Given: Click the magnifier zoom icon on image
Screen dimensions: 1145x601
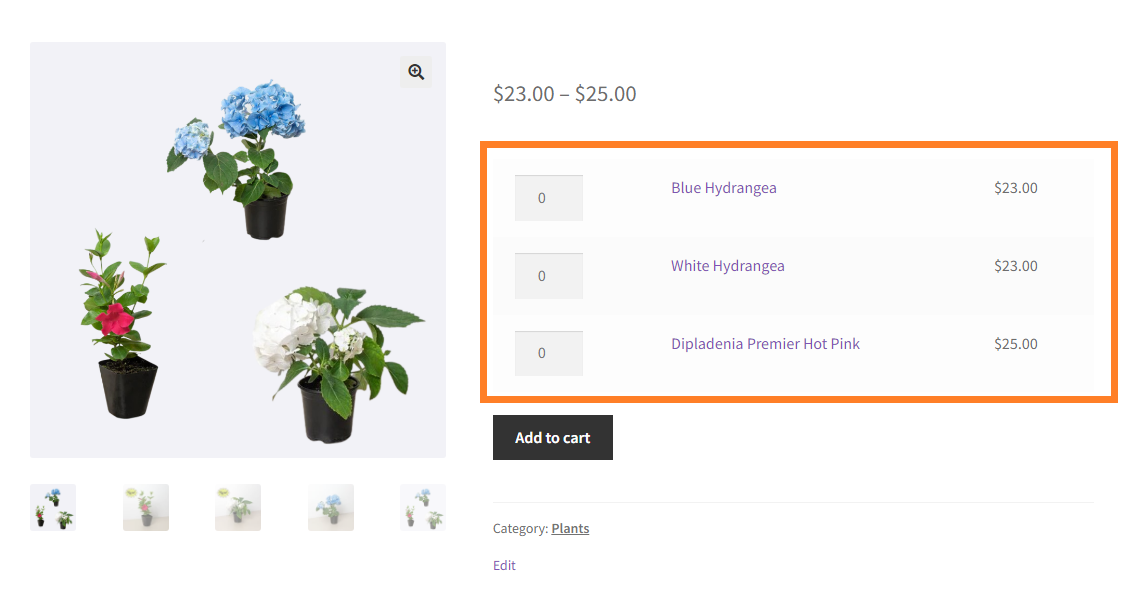Looking at the screenshot, I should pyautogui.click(x=416, y=72).
